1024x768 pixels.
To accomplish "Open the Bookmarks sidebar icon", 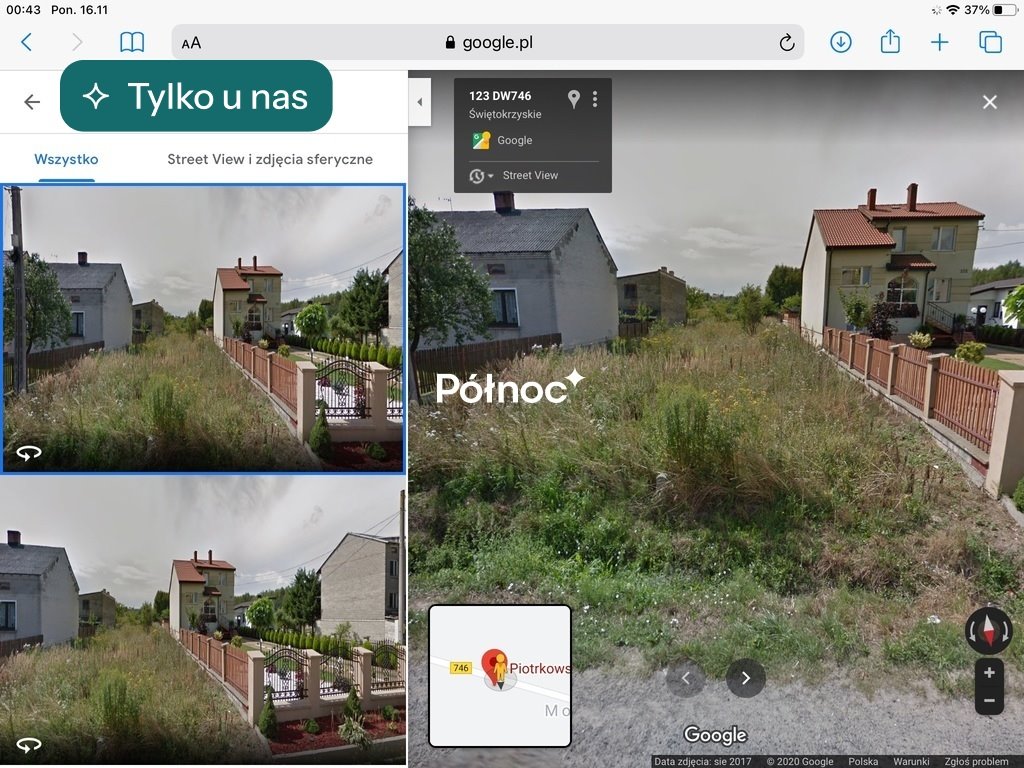I will pos(131,42).
